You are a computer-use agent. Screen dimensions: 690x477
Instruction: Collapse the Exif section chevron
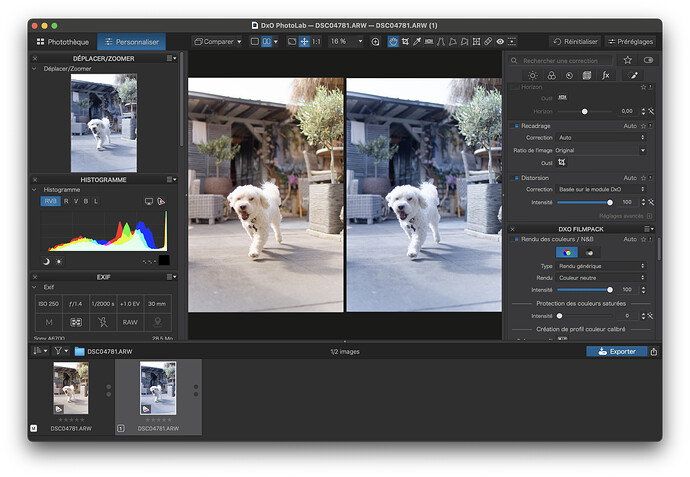point(34,287)
